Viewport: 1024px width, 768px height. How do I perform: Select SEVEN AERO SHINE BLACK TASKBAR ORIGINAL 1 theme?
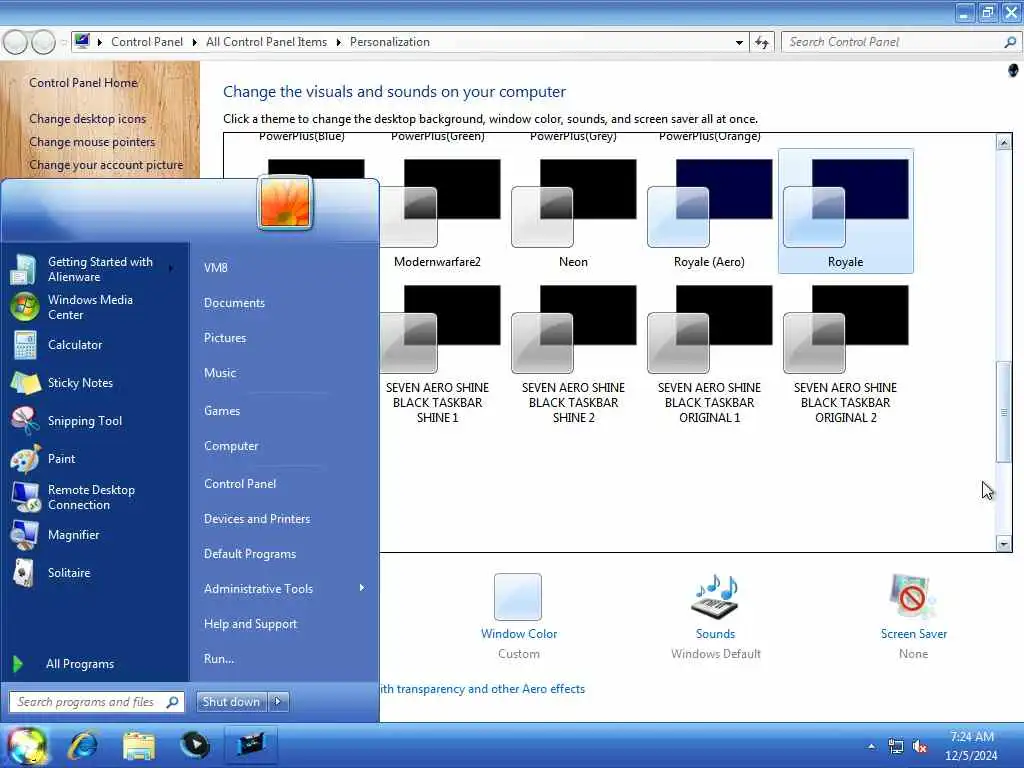709,353
